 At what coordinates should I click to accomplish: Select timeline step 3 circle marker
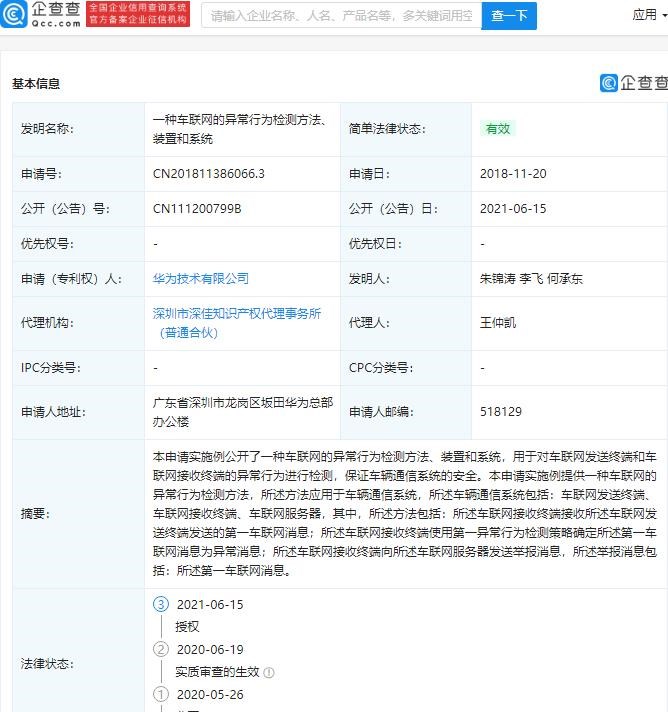pos(161,604)
